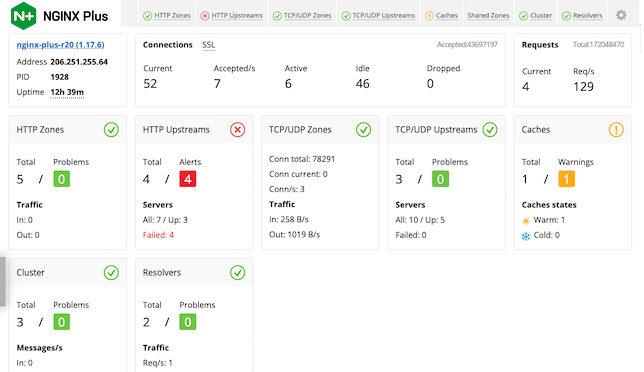Click check icon in HTTP Zones tab
This screenshot has height=372, width=644.
[147, 16]
